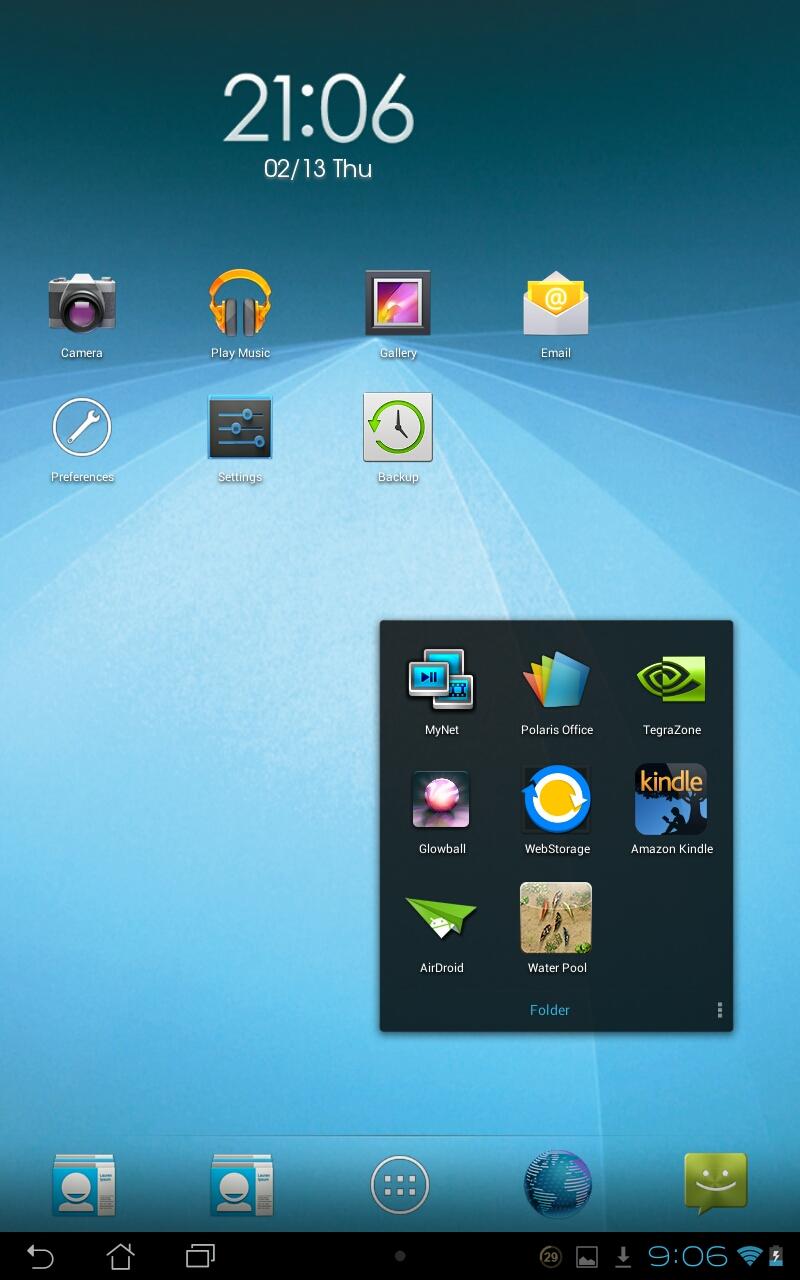Start the Glowball game
The width and height of the screenshot is (800, 1280).
[x=441, y=799]
